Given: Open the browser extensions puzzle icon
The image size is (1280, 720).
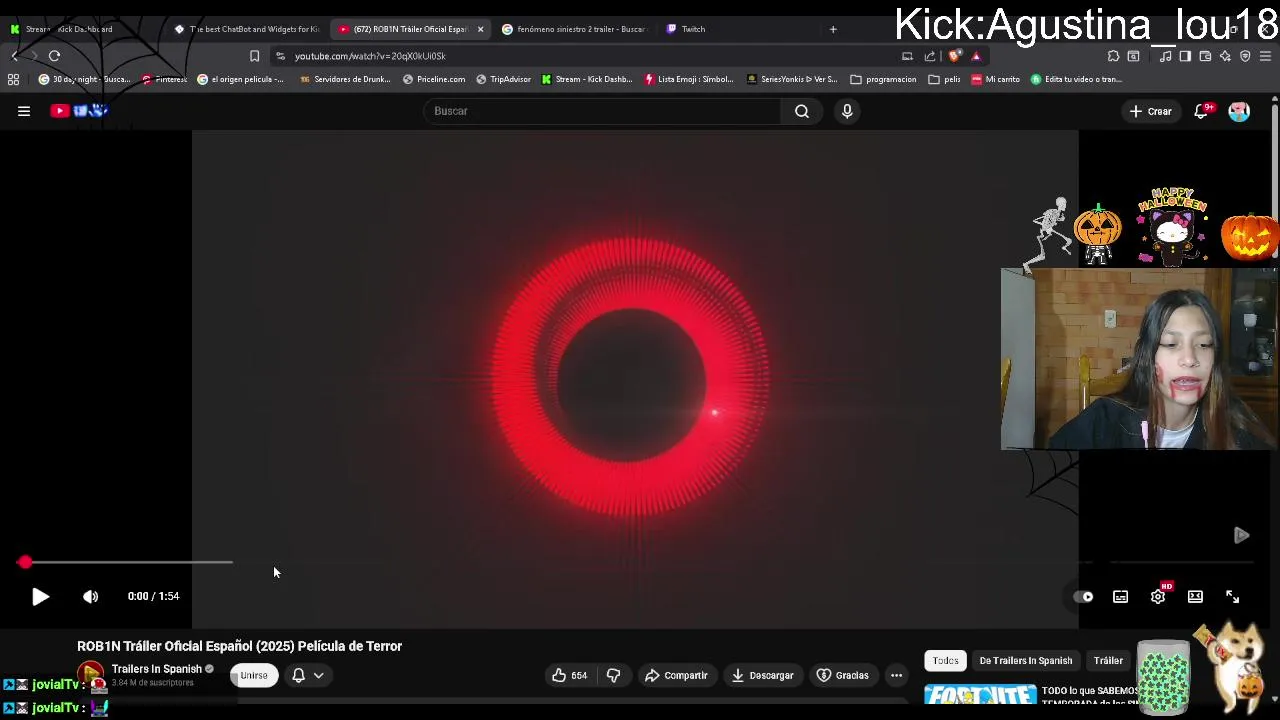Looking at the screenshot, I should point(1113,56).
